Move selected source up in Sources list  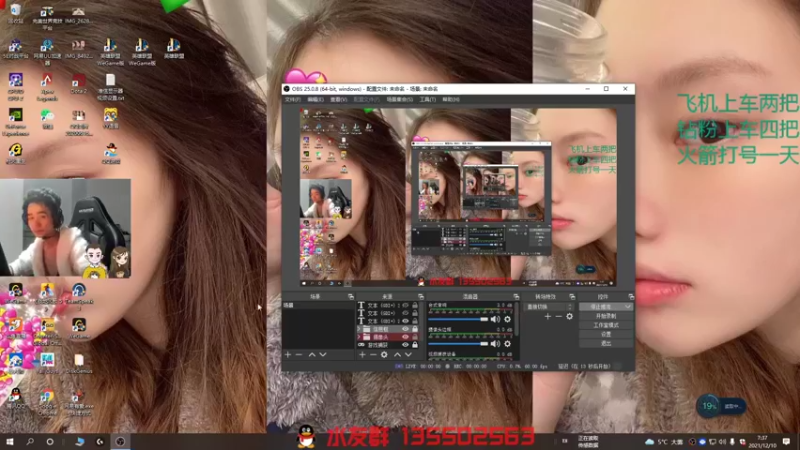click(x=397, y=355)
